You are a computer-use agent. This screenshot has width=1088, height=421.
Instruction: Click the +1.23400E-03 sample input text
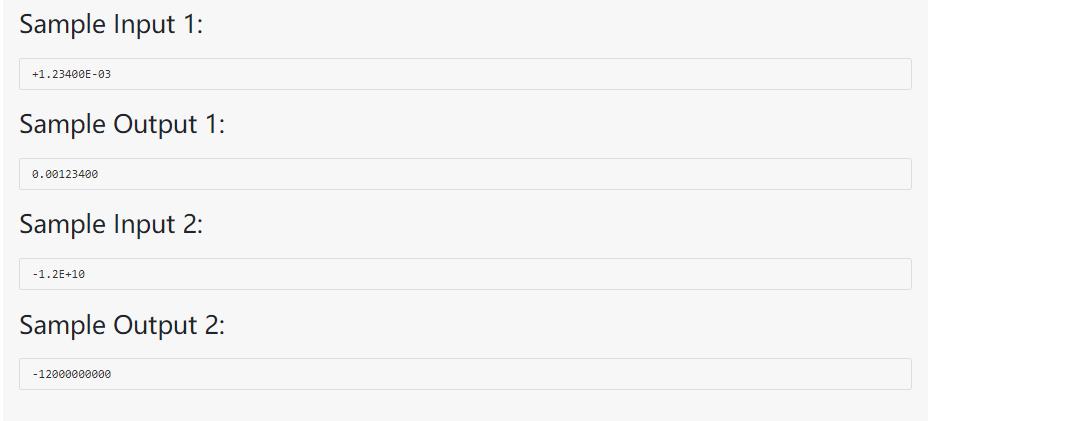click(x=71, y=74)
